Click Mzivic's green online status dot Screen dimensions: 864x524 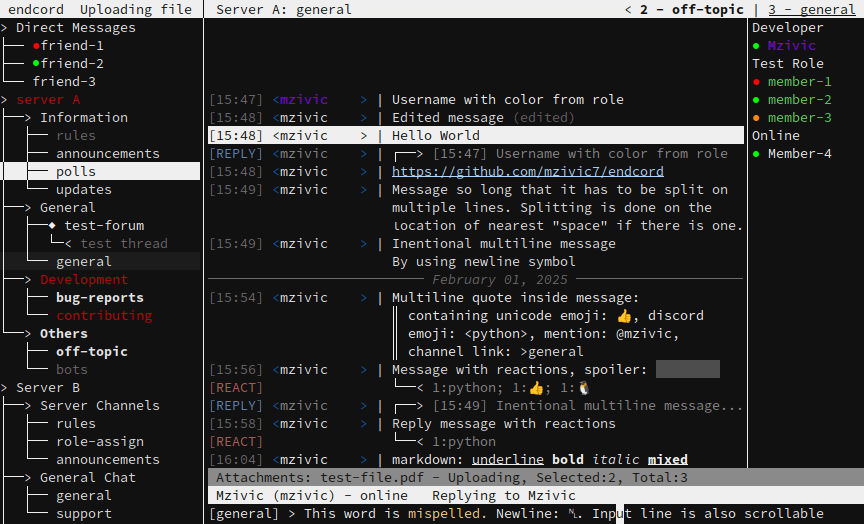pyautogui.click(x=756, y=46)
